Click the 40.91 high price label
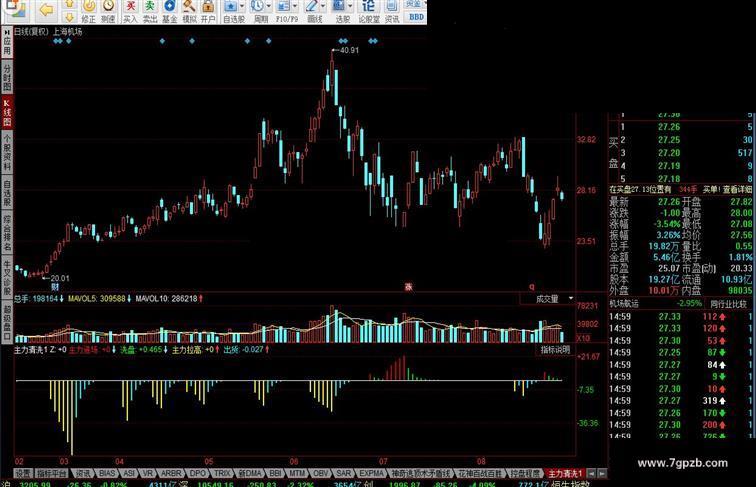756x487 pixels. click(349, 50)
